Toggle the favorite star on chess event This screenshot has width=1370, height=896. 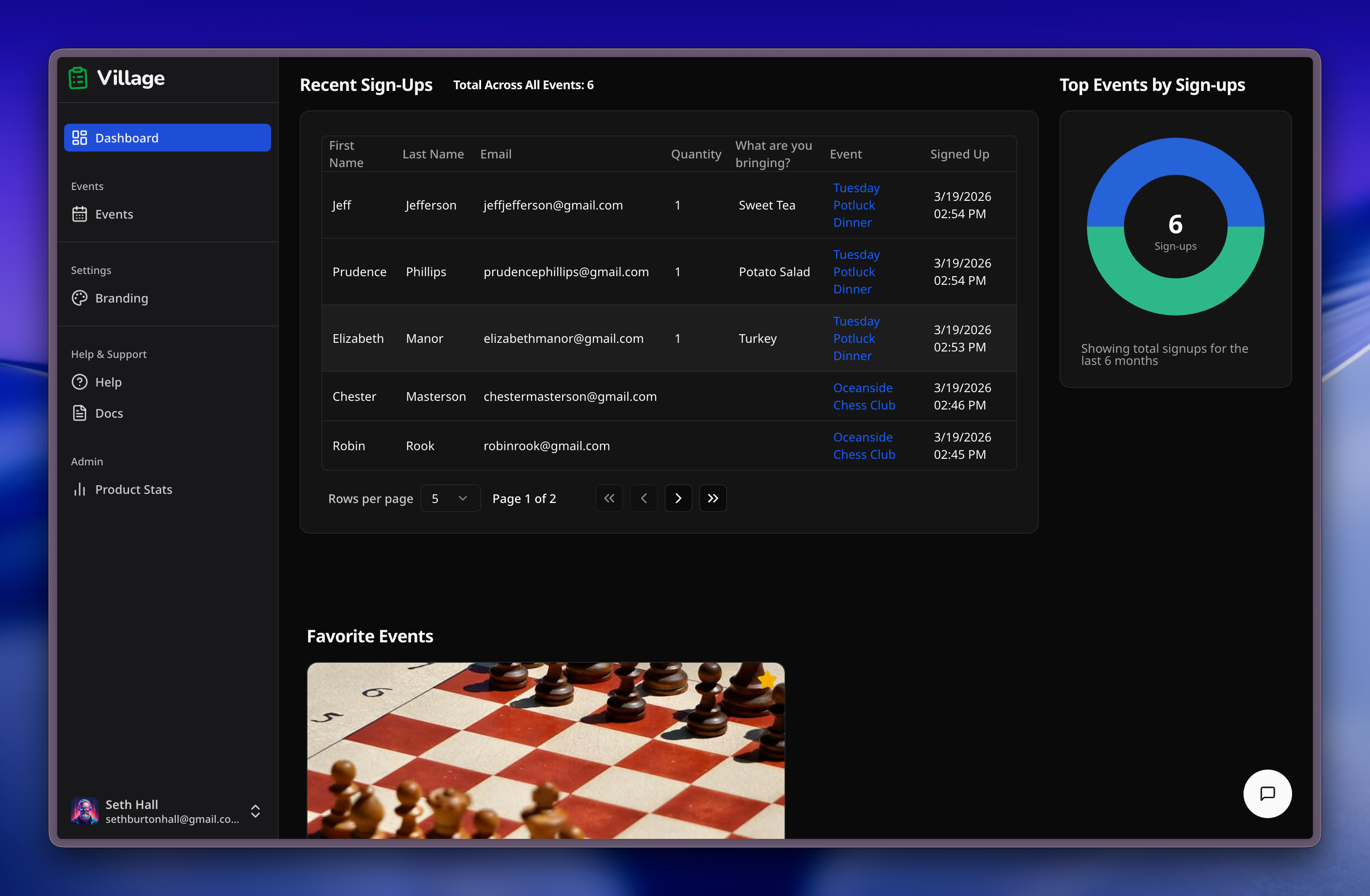coord(767,680)
